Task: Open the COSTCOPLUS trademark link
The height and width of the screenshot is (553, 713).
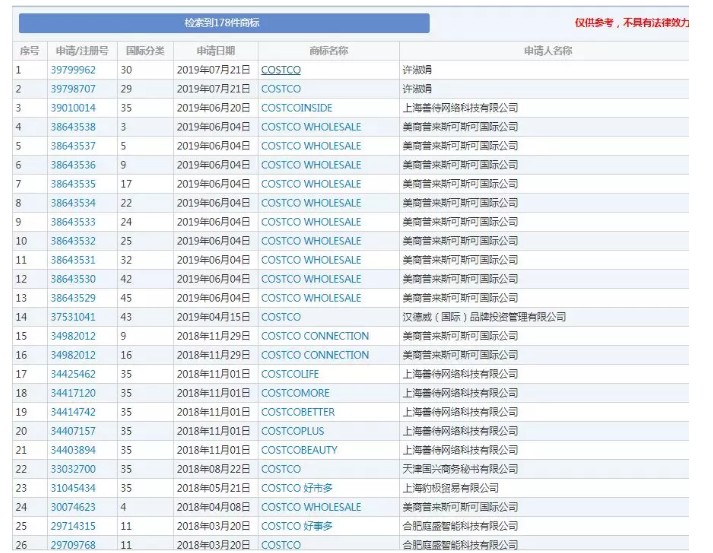Action: point(293,431)
